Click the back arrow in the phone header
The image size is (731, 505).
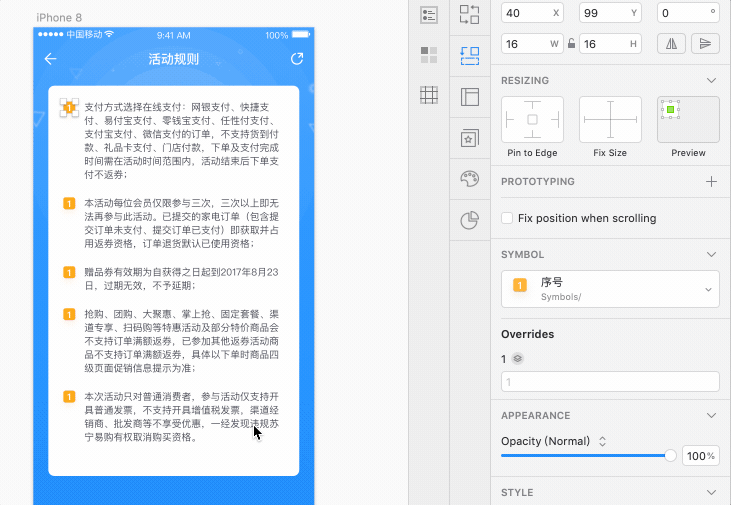tap(50, 59)
